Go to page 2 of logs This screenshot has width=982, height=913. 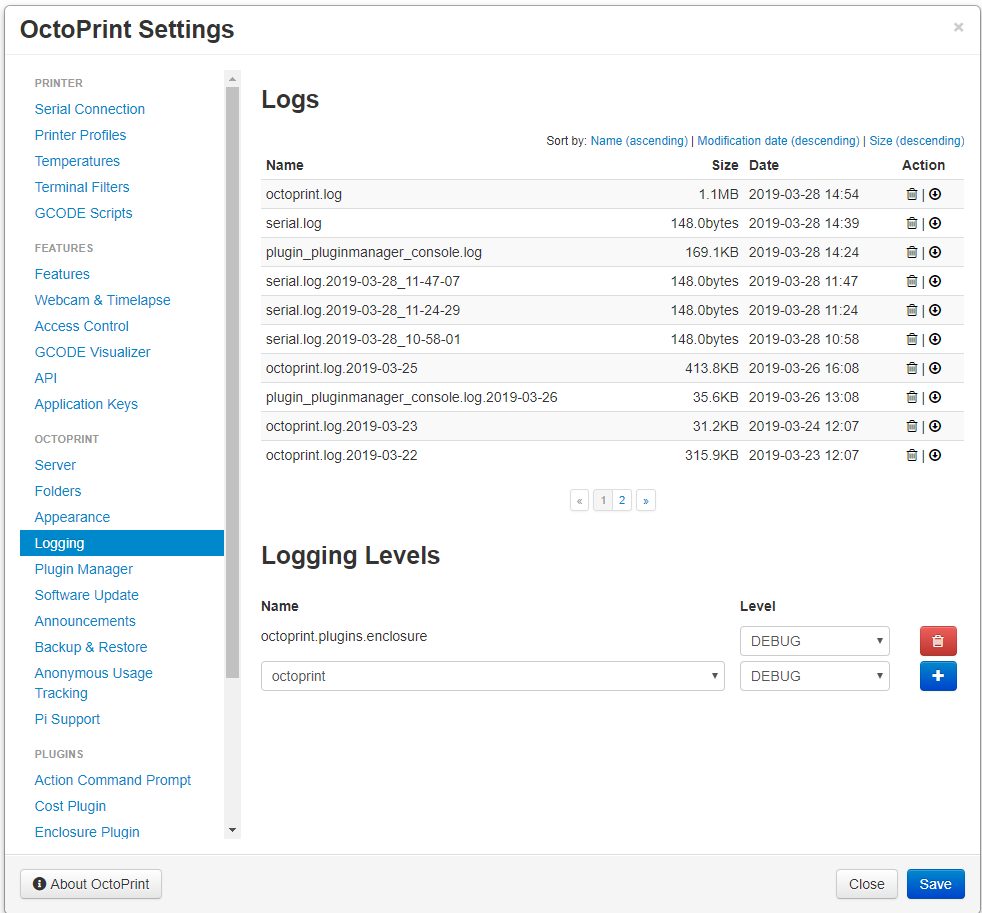pyautogui.click(x=622, y=500)
